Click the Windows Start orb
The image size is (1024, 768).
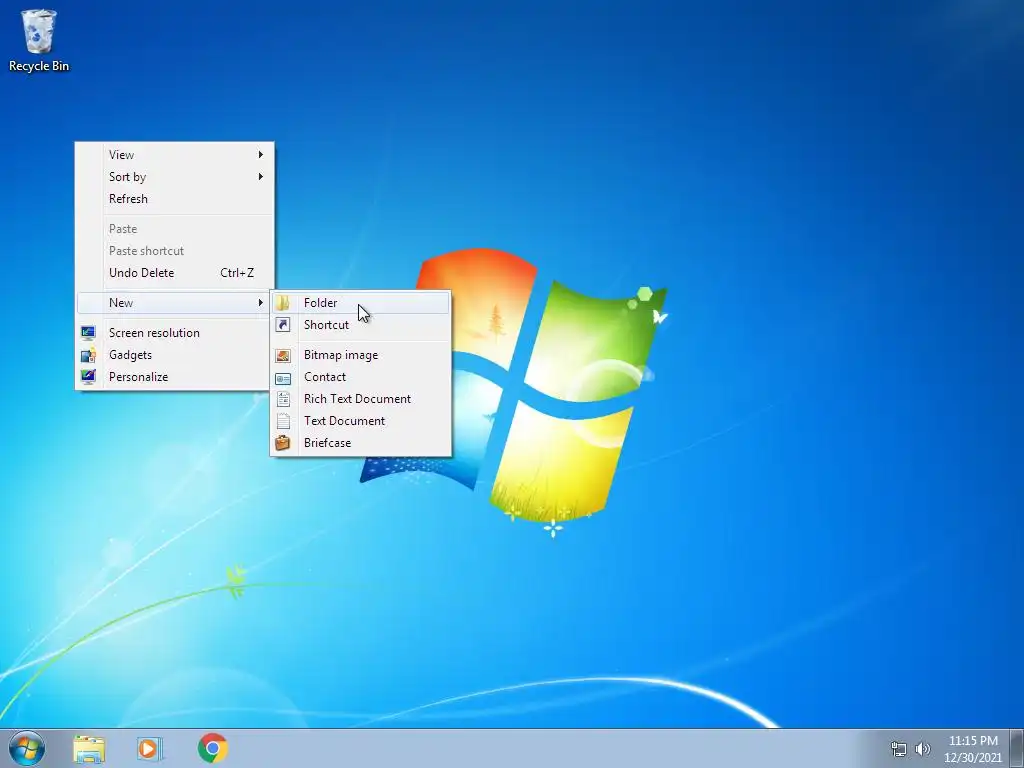27,748
